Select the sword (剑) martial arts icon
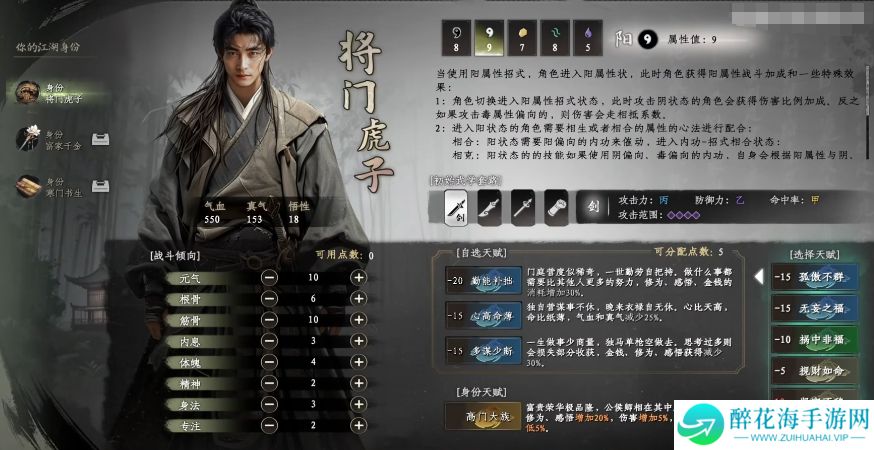874x450 pixels. coord(455,208)
